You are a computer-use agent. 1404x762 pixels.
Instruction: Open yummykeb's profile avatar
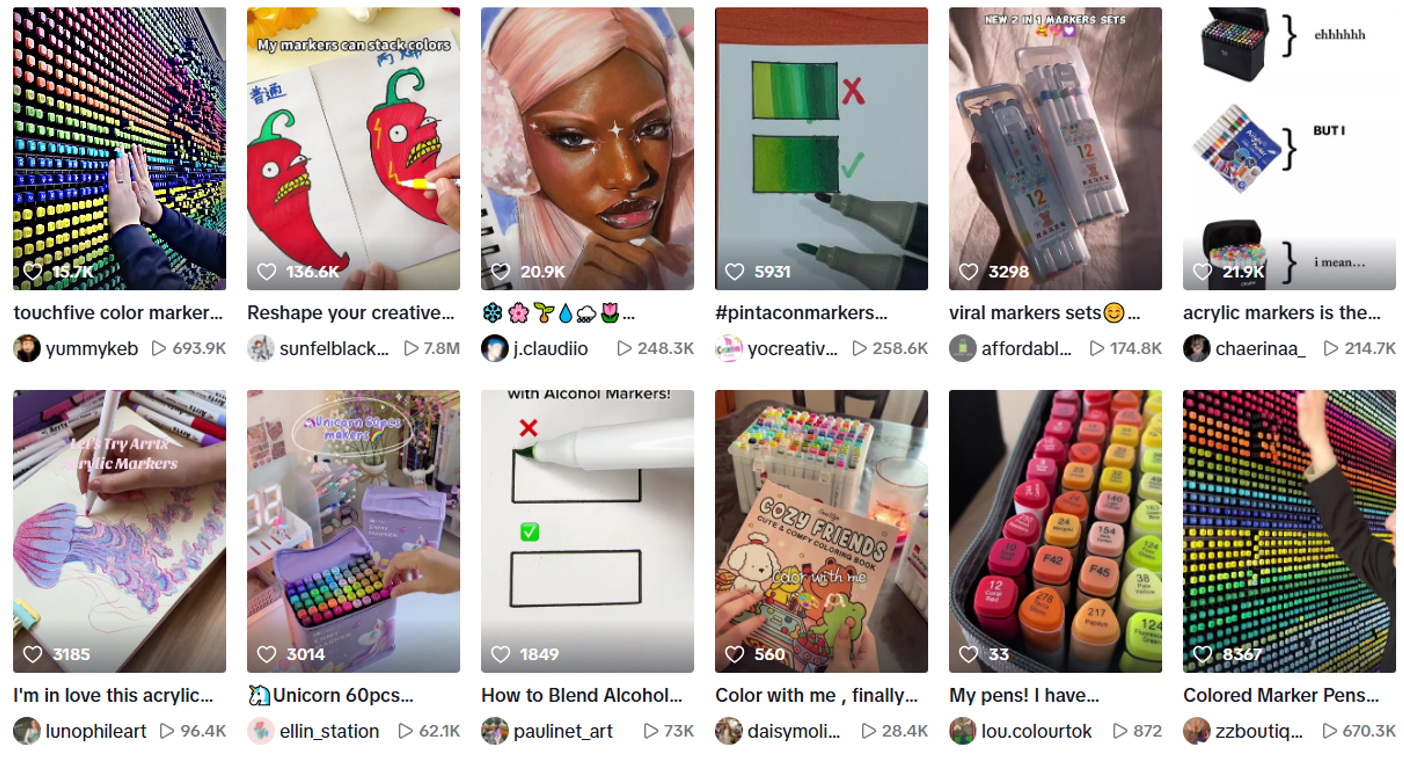pos(27,348)
